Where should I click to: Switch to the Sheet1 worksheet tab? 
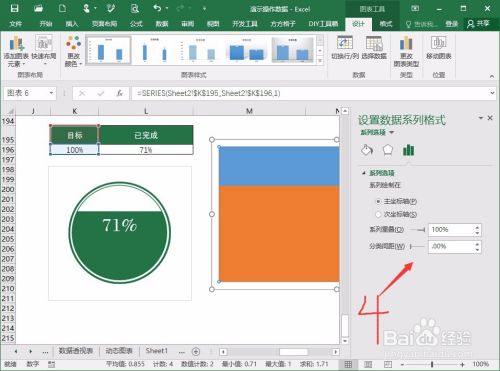[156, 351]
